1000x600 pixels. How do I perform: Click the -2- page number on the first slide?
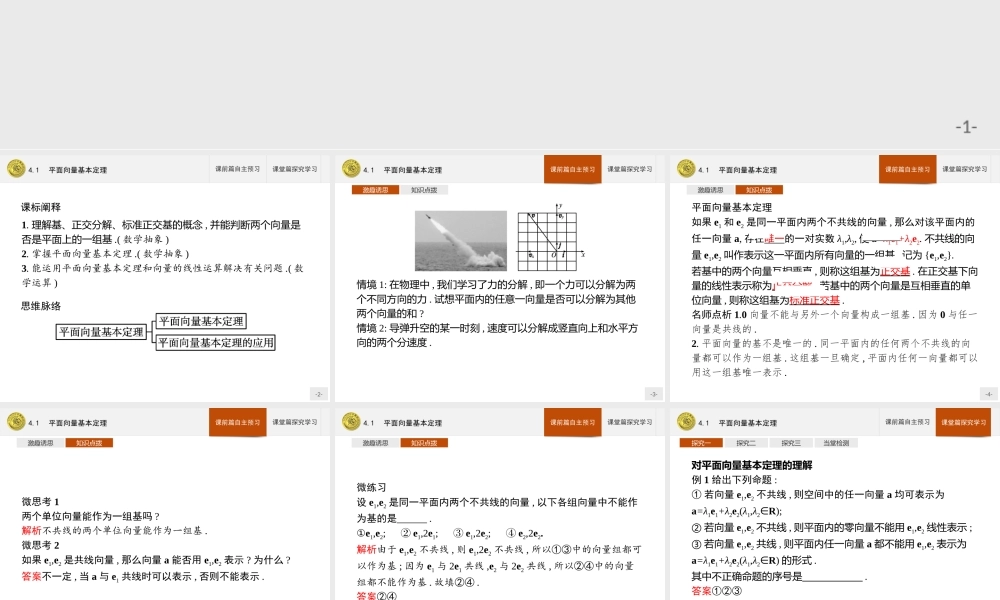[x=318, y=394]
